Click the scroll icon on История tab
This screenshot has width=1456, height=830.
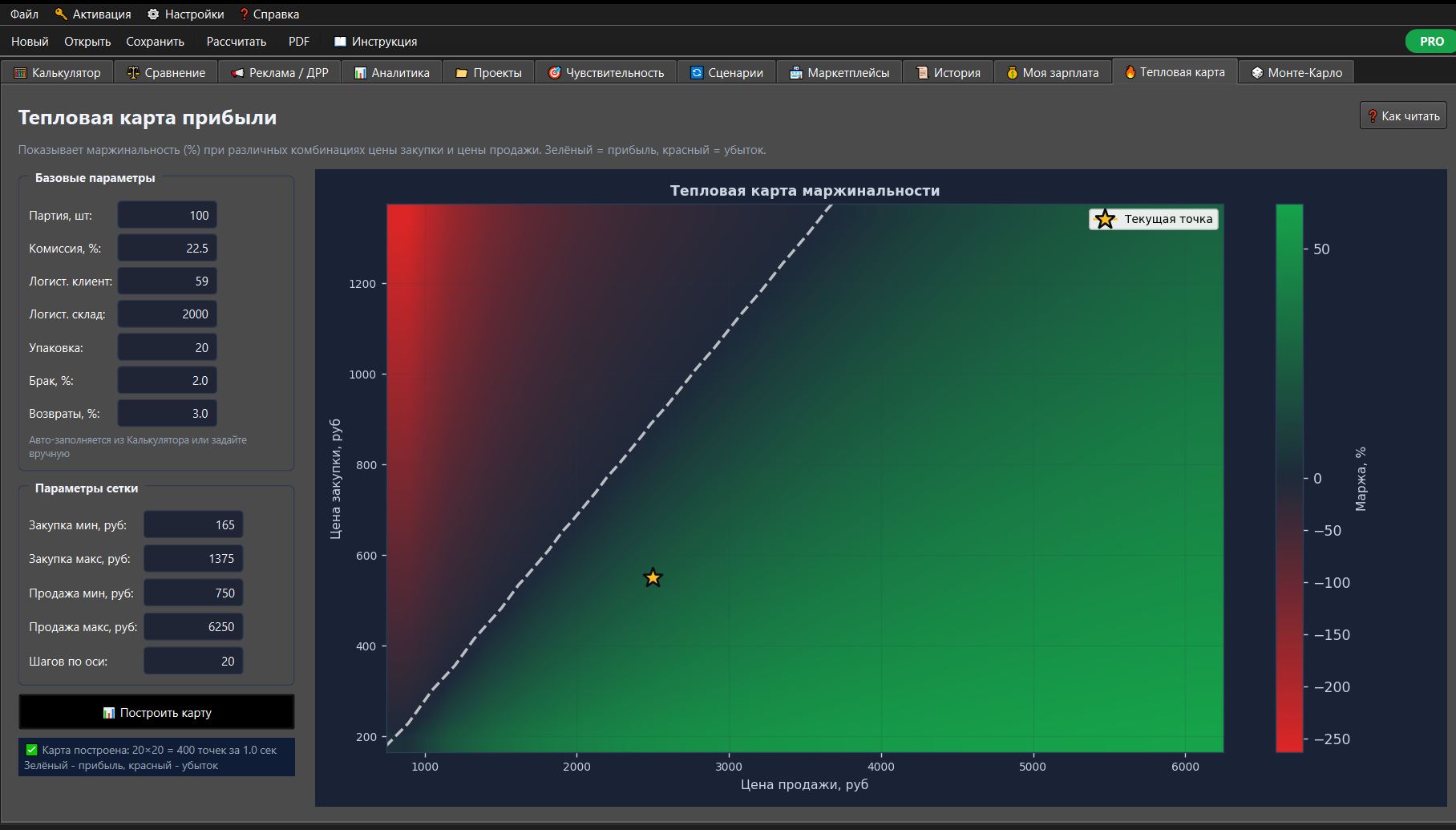point(922,72)
